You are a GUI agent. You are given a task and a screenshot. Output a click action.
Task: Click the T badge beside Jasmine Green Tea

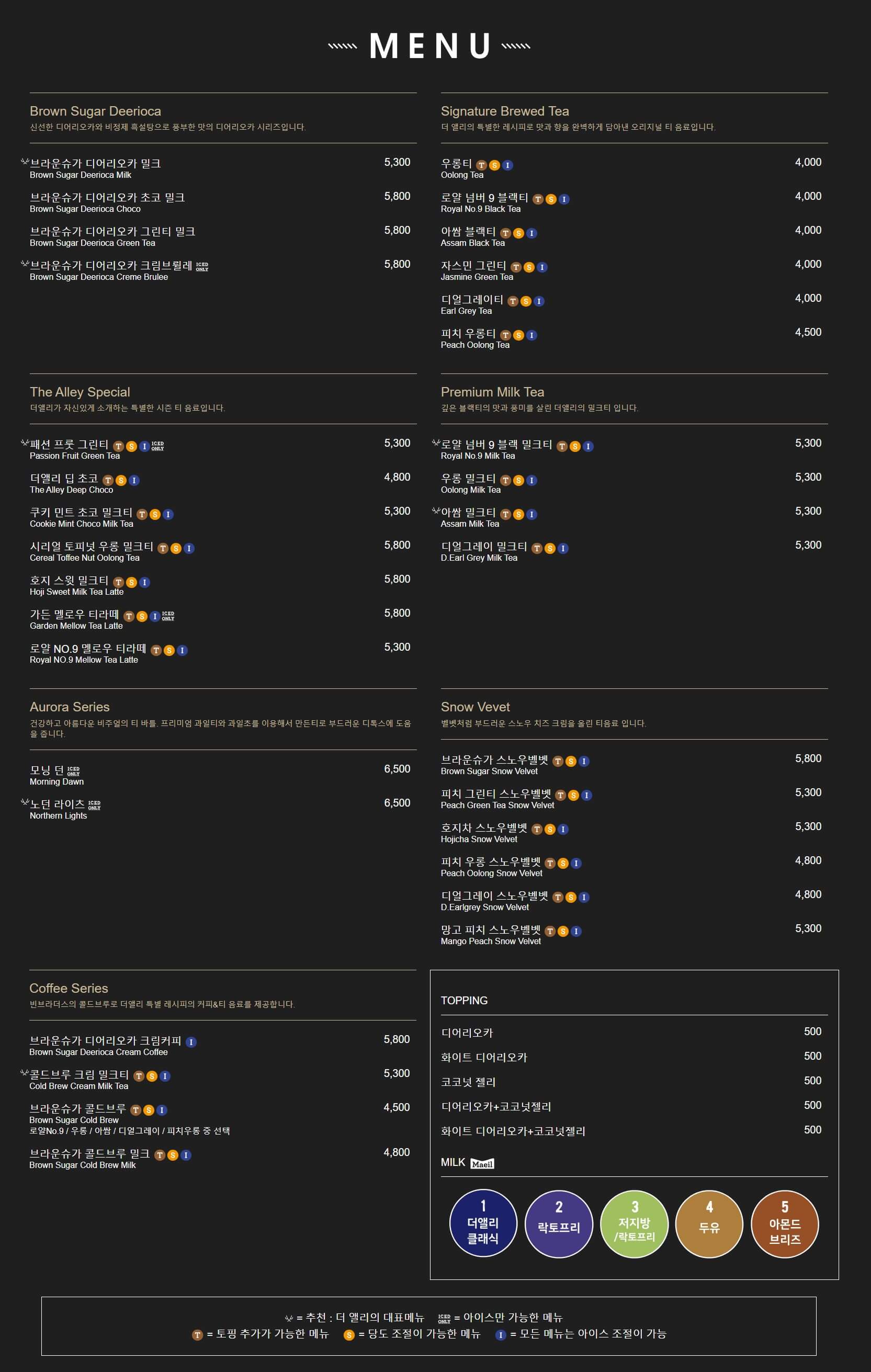(516, 267)
